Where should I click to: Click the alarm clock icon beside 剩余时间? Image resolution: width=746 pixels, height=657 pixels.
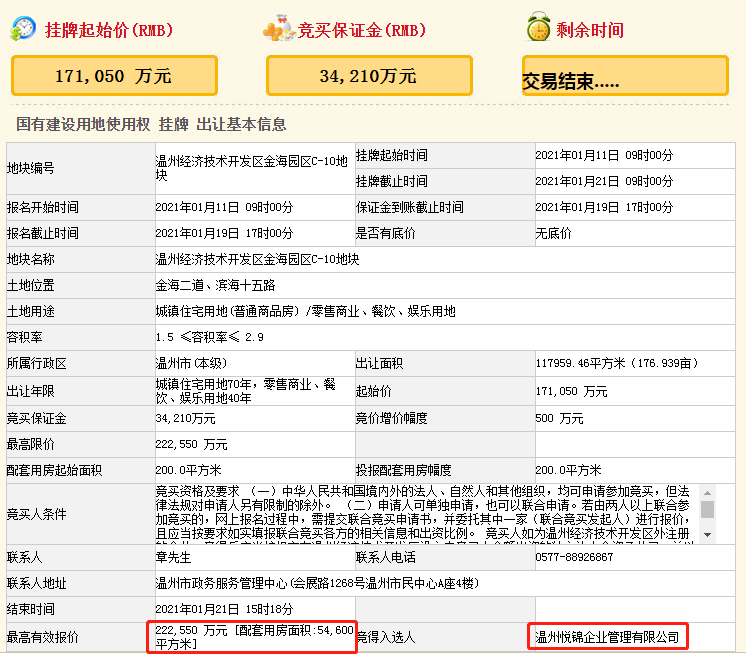(539, 27)
